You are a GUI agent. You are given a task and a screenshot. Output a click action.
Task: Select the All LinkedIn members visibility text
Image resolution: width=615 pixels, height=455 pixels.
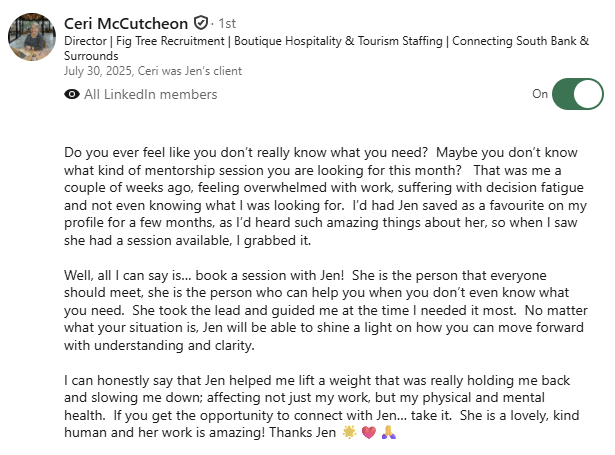(x=151, y=95)
